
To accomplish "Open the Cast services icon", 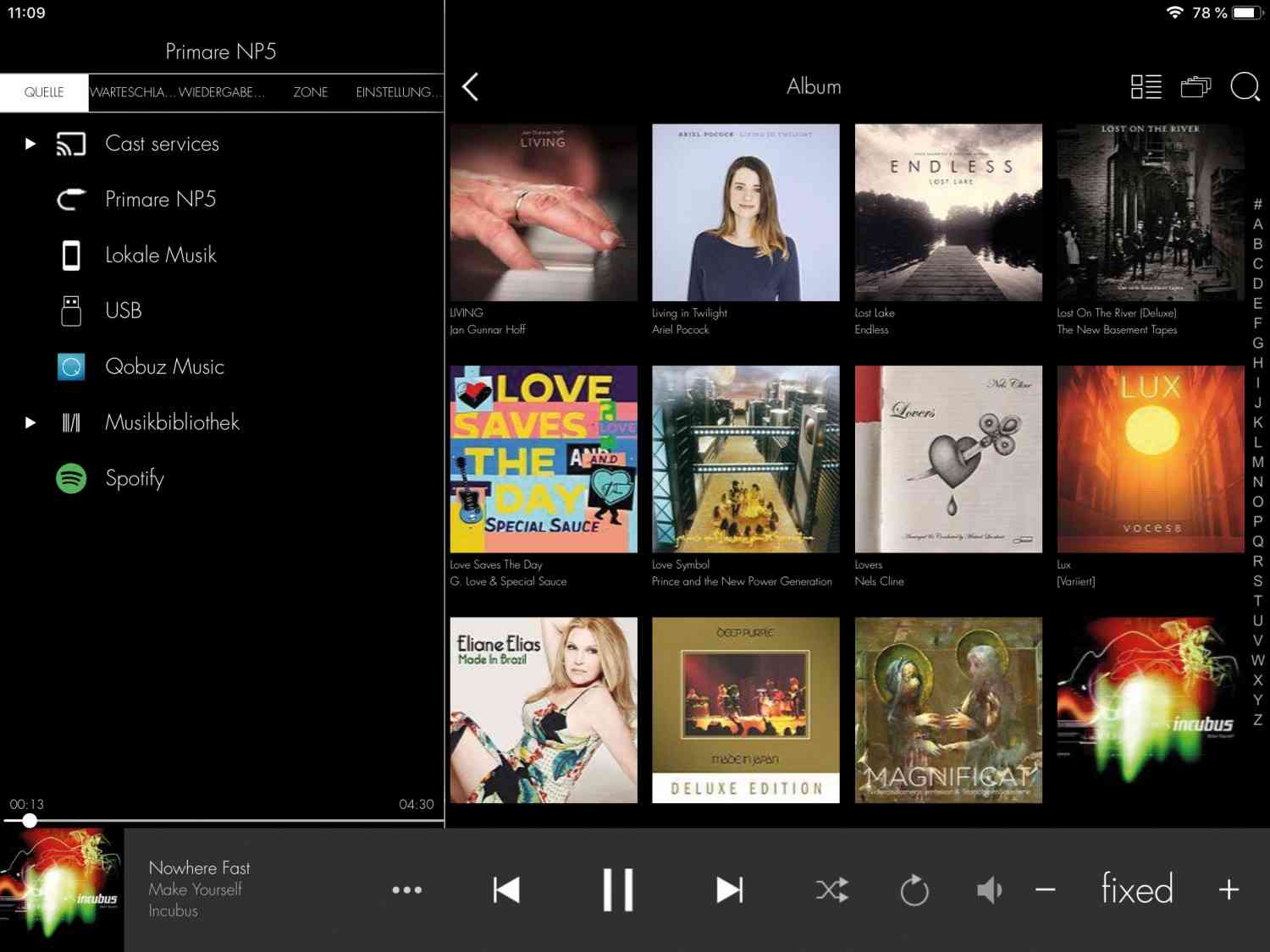I will pos(71,144).
